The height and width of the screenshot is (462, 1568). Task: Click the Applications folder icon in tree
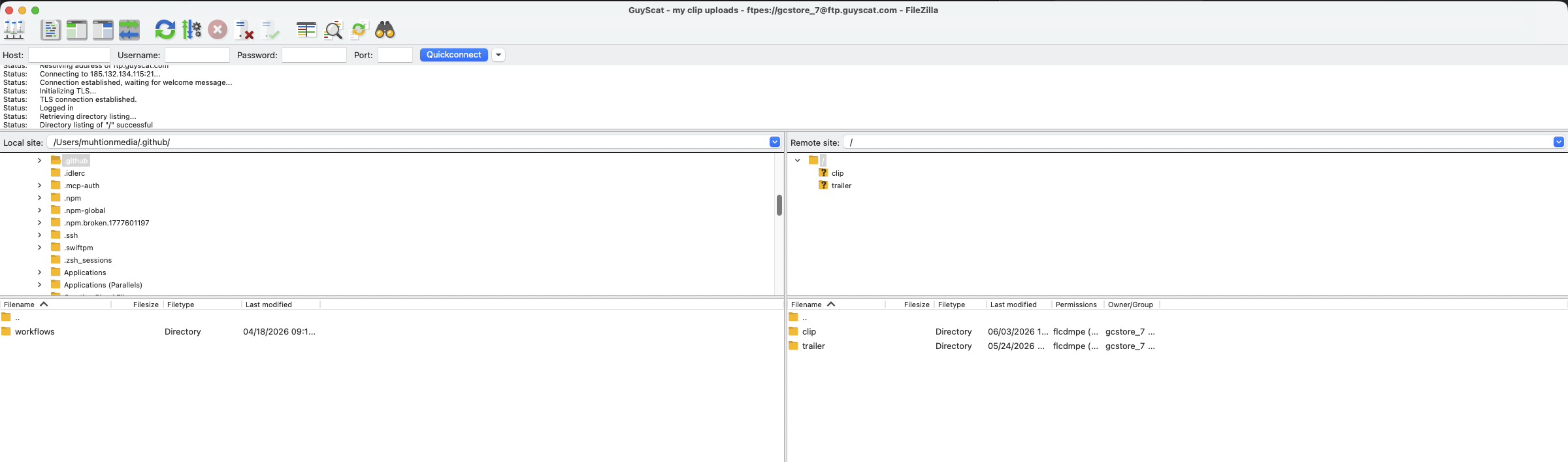point(56,272)
